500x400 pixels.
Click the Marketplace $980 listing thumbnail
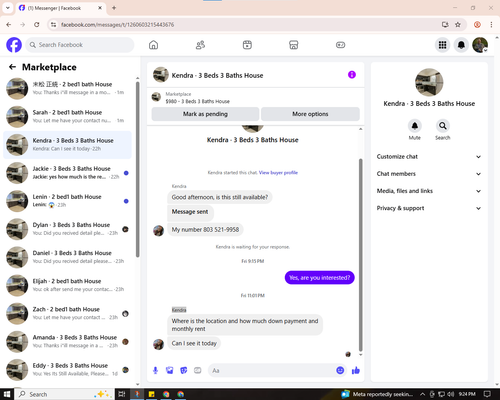[156, 97]
